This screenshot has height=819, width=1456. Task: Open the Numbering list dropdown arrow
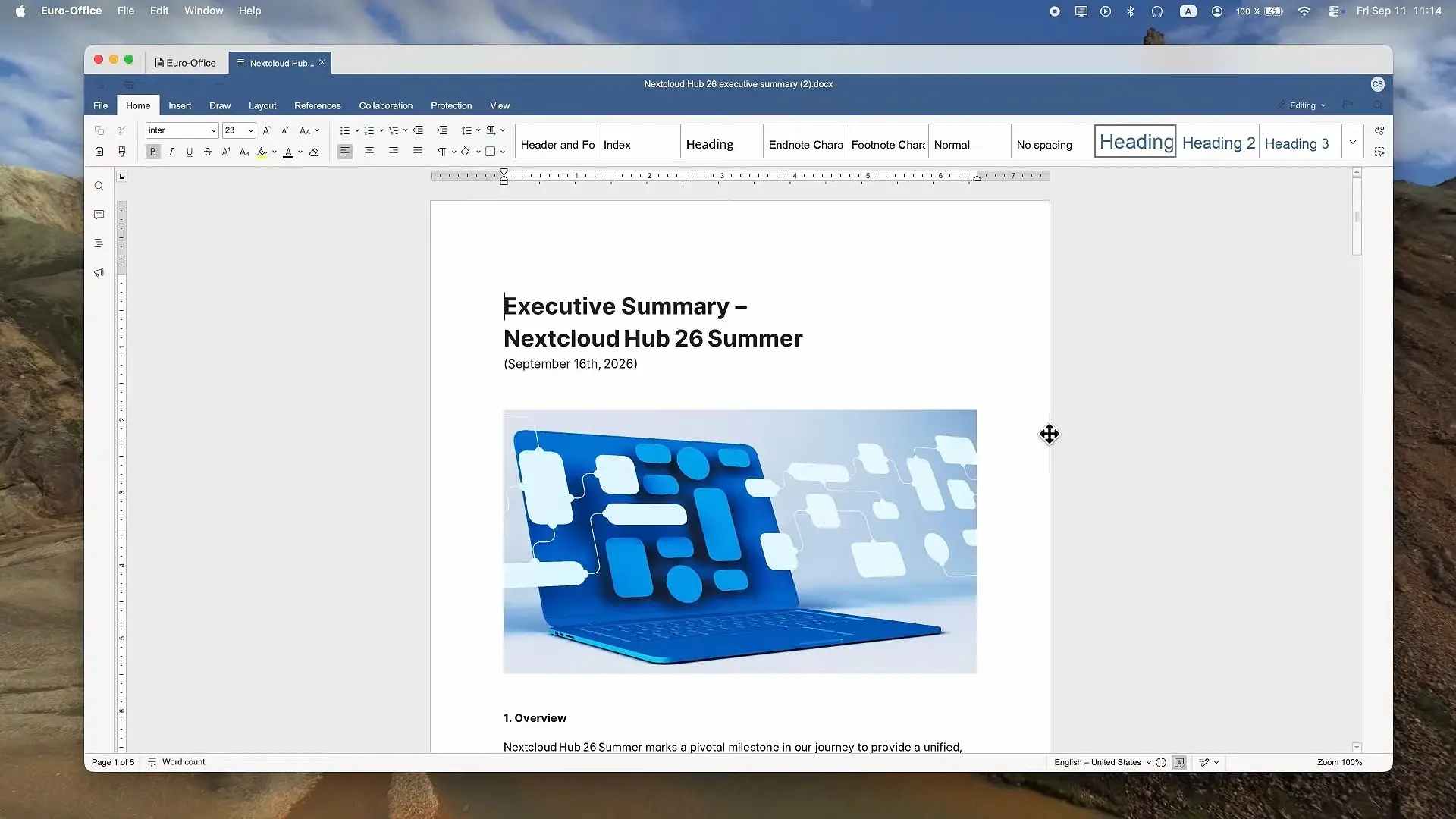click(x=381, y=130)
